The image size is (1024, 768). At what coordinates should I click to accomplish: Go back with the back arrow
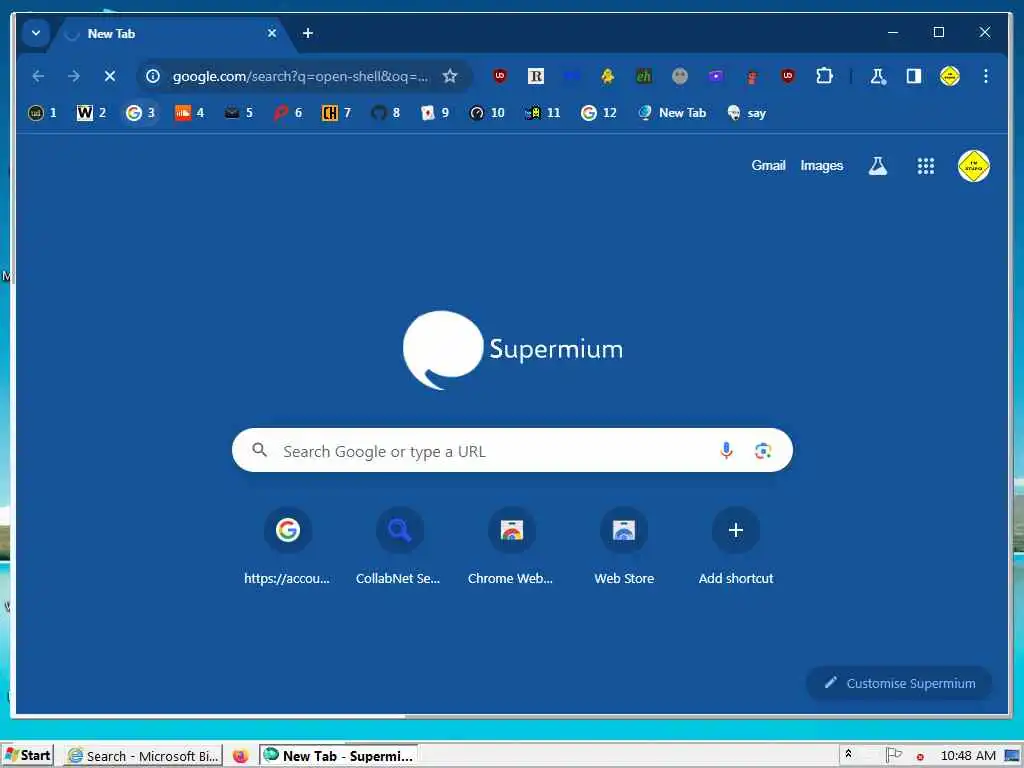tap(38, 76)
